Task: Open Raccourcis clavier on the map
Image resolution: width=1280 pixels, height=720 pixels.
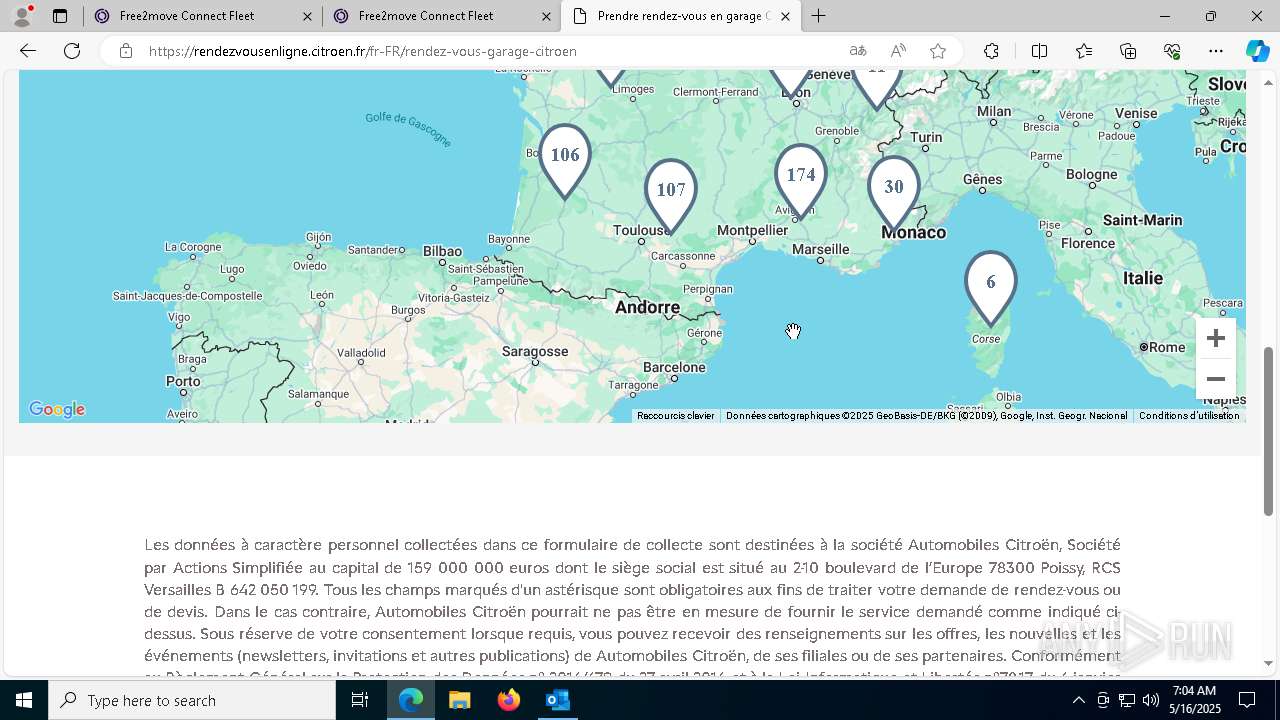Action: pos(676,416)
